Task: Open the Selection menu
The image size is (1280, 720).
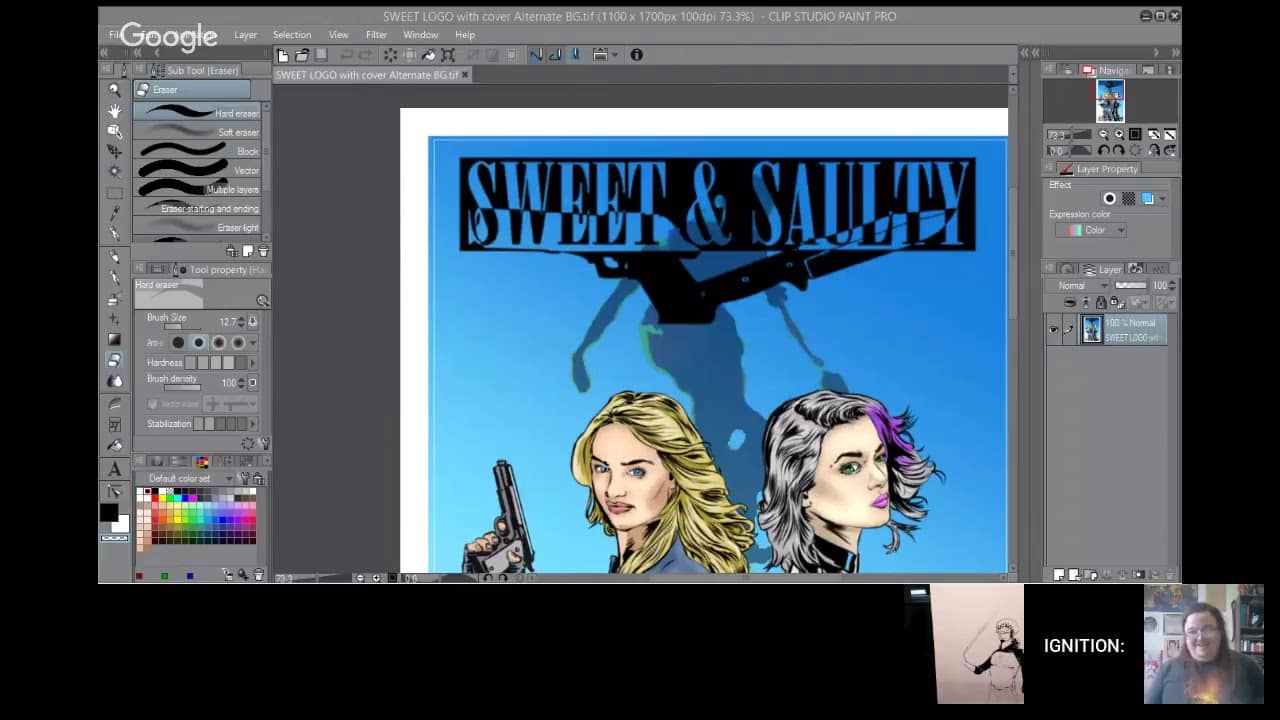Action: tap(292, 35)
